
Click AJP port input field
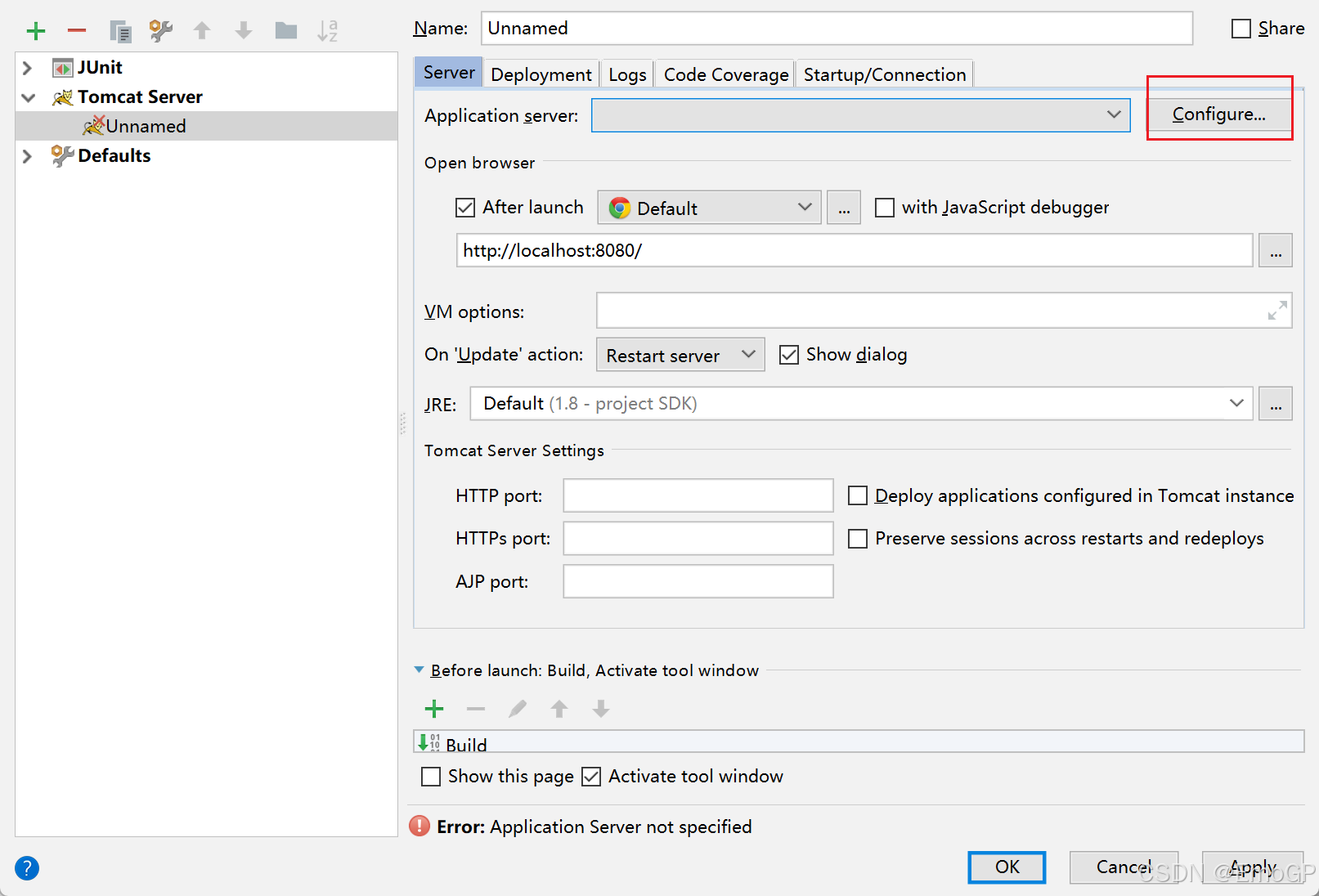(x=698, y=581)
